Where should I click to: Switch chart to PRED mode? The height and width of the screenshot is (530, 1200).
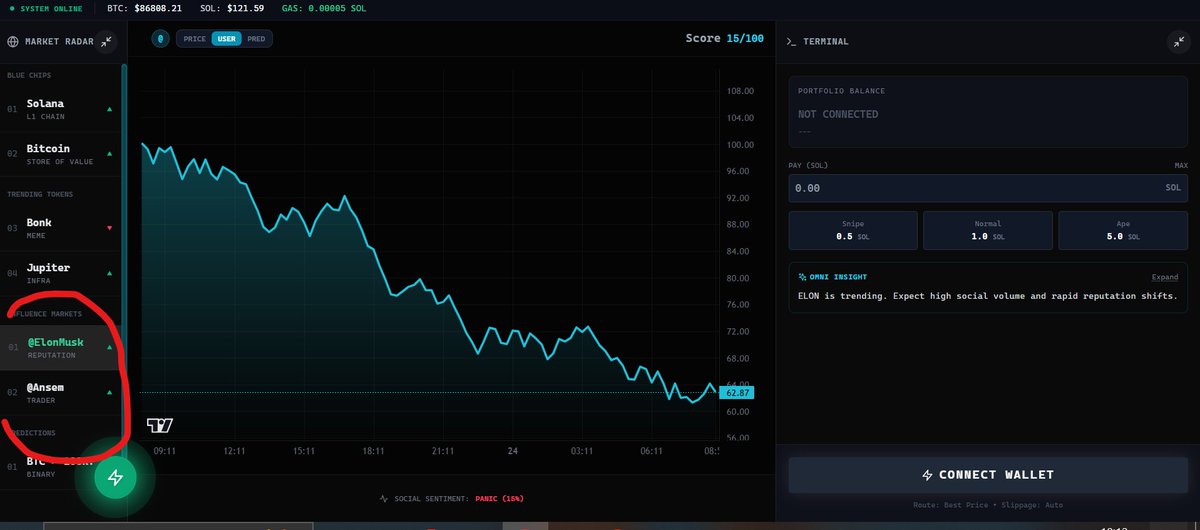pos(256,38)
